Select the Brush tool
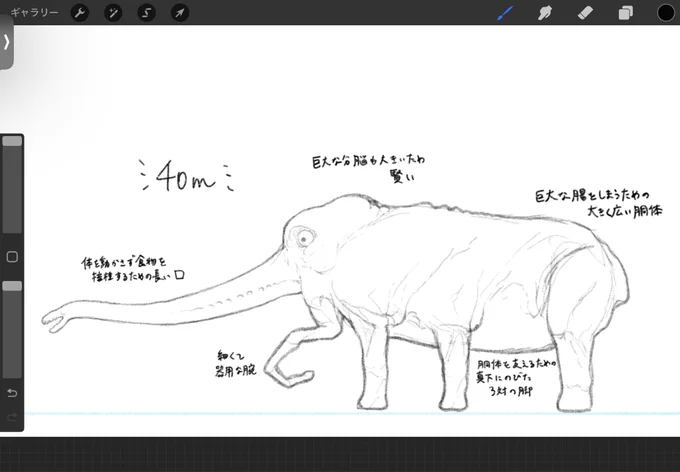This screenshot has width=680, height=472. 505,13
